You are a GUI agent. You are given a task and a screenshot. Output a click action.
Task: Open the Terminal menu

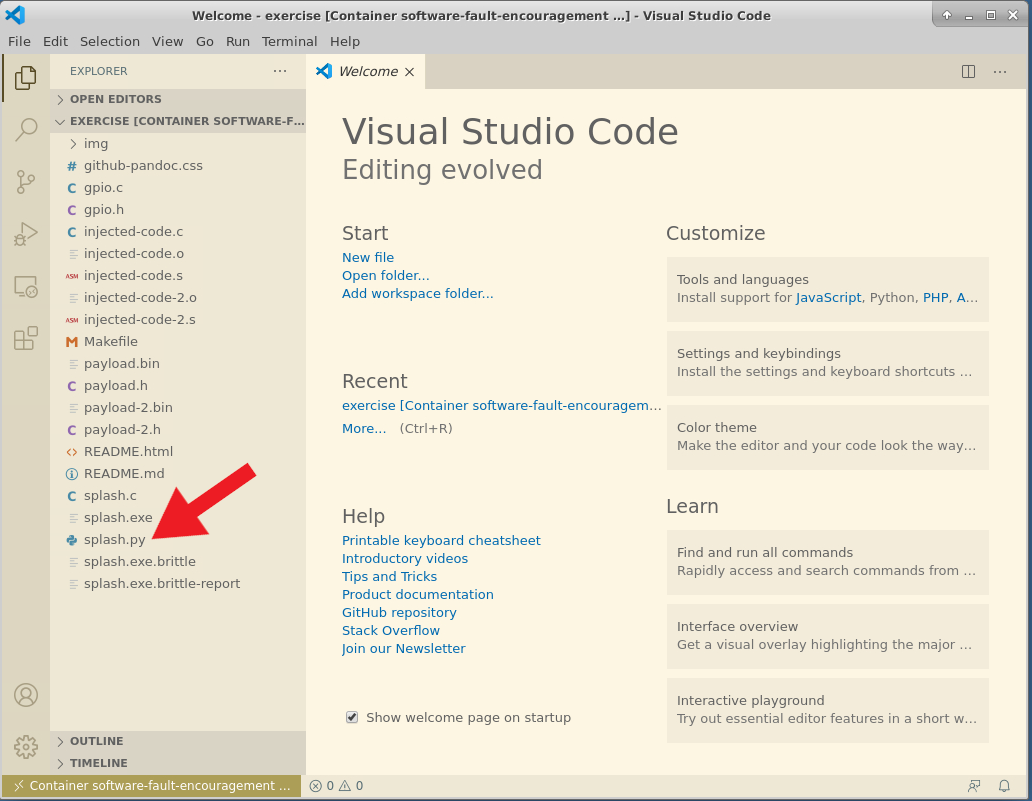tap(290, 41)
